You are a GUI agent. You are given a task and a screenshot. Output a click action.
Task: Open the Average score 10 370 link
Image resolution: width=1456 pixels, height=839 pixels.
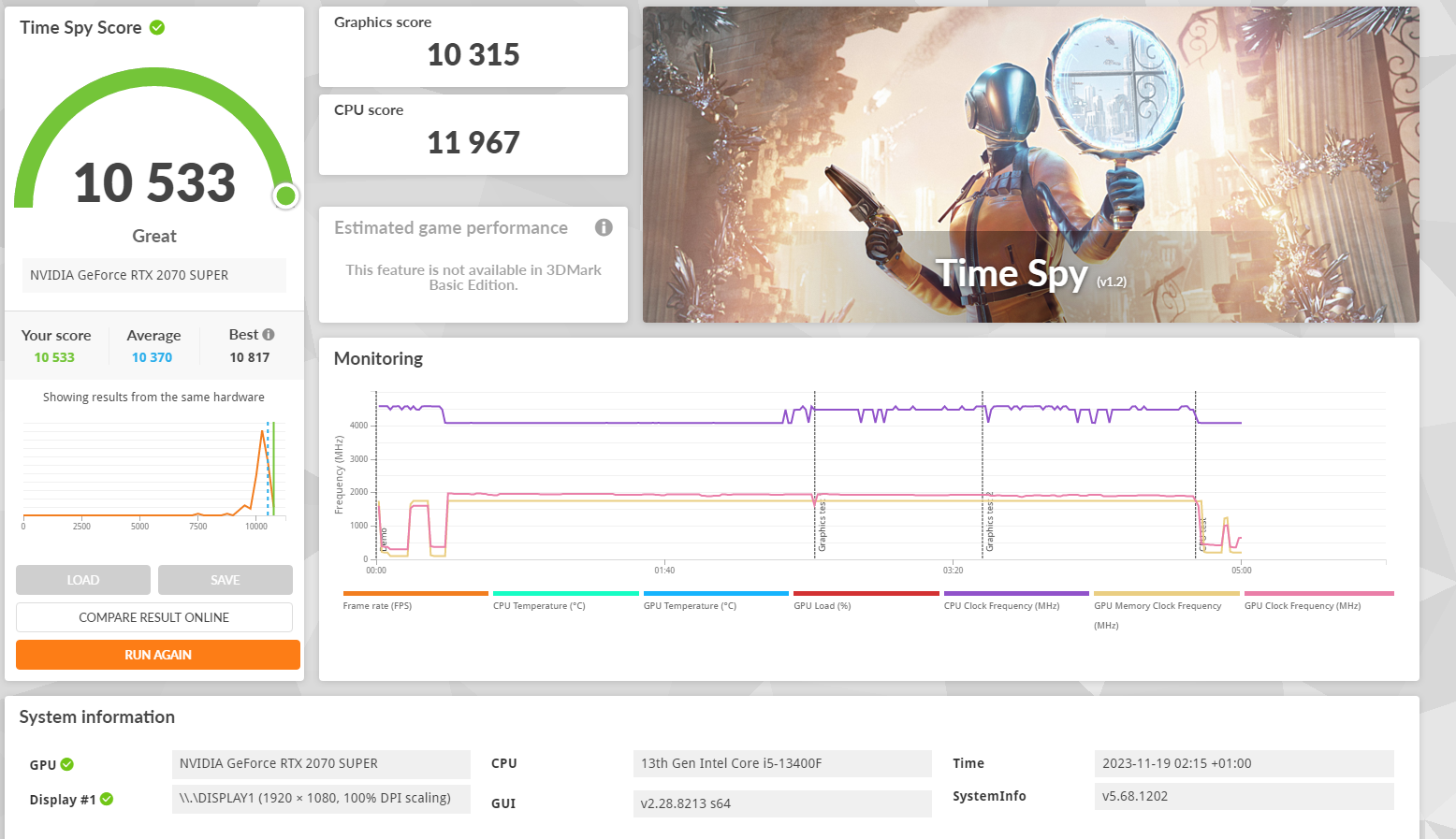(152, 356)
